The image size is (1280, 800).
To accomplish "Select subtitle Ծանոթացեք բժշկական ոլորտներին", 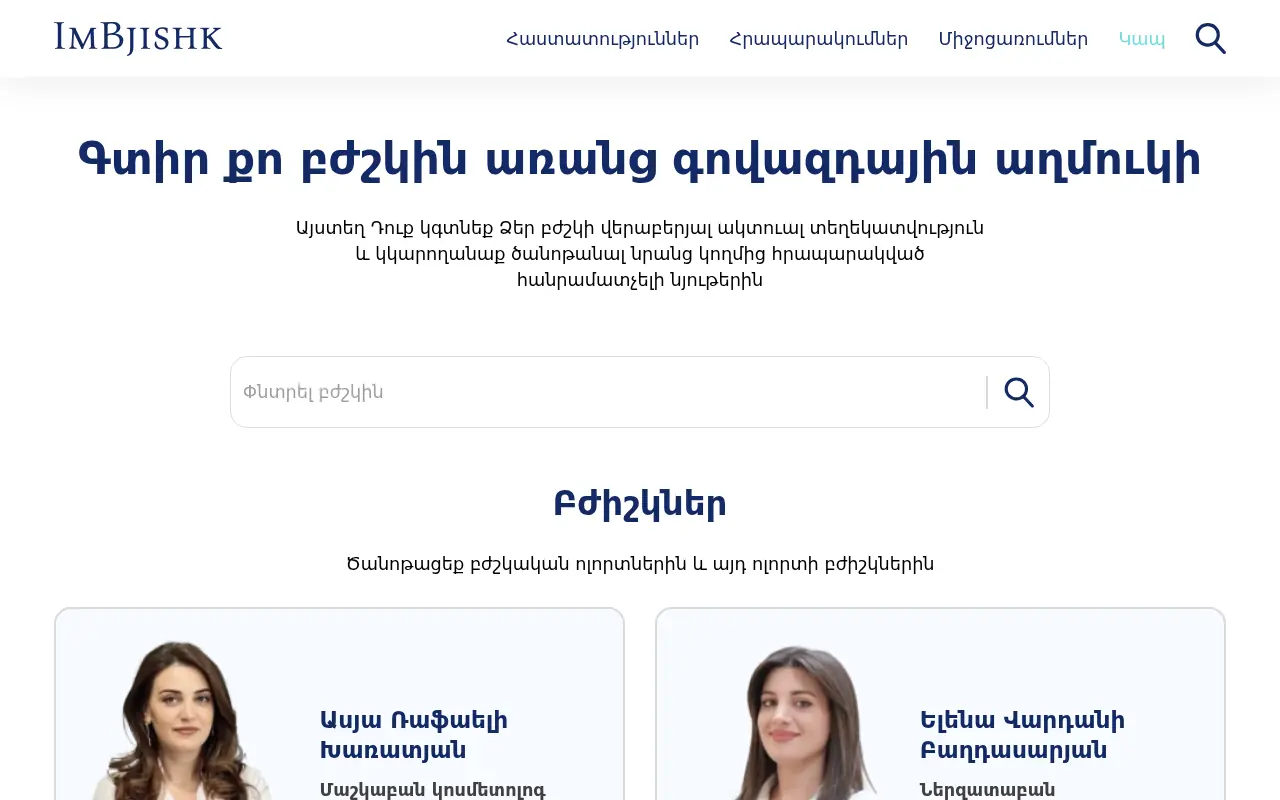I will 640,564.
